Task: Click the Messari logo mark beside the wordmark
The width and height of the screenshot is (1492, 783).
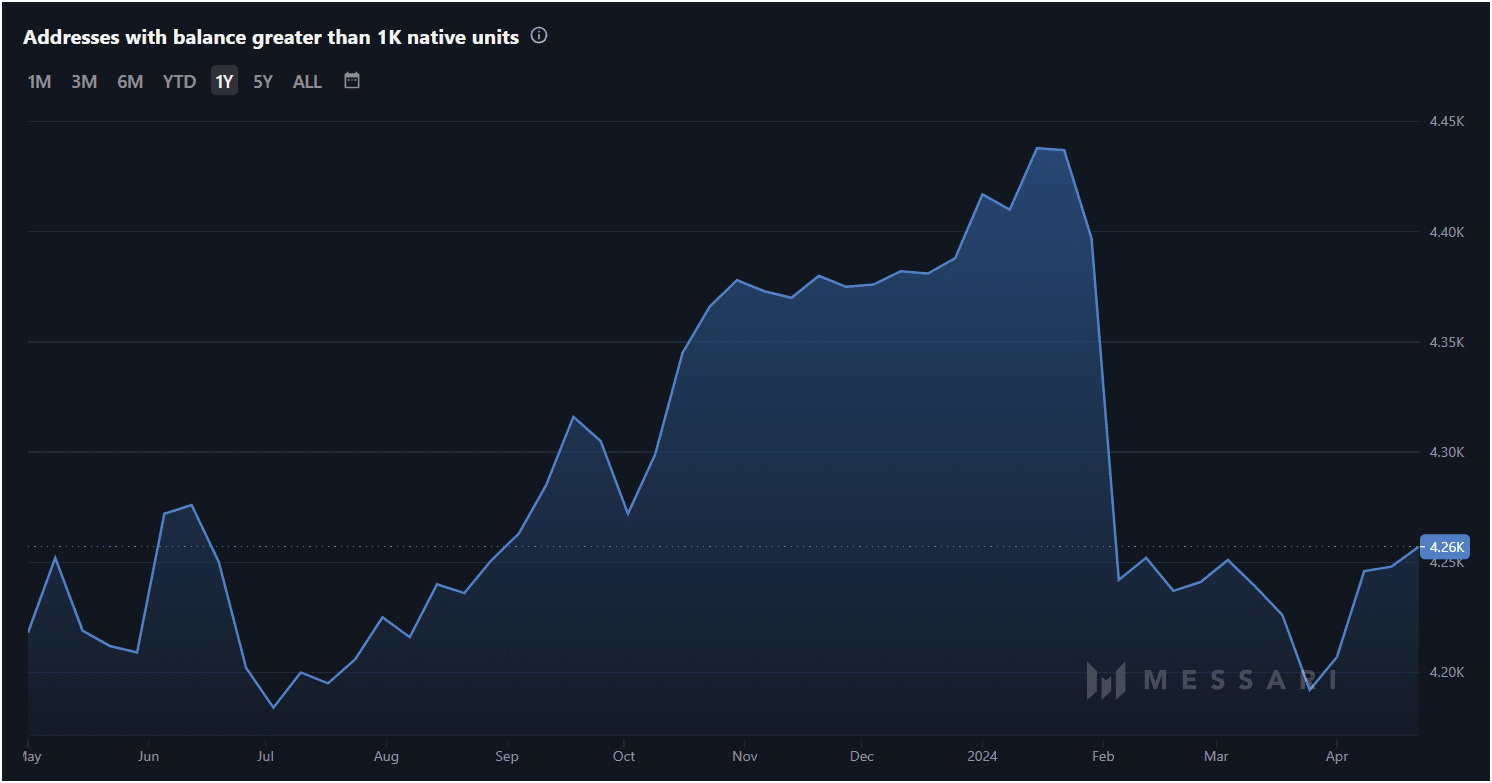Action: [1107, 678]
